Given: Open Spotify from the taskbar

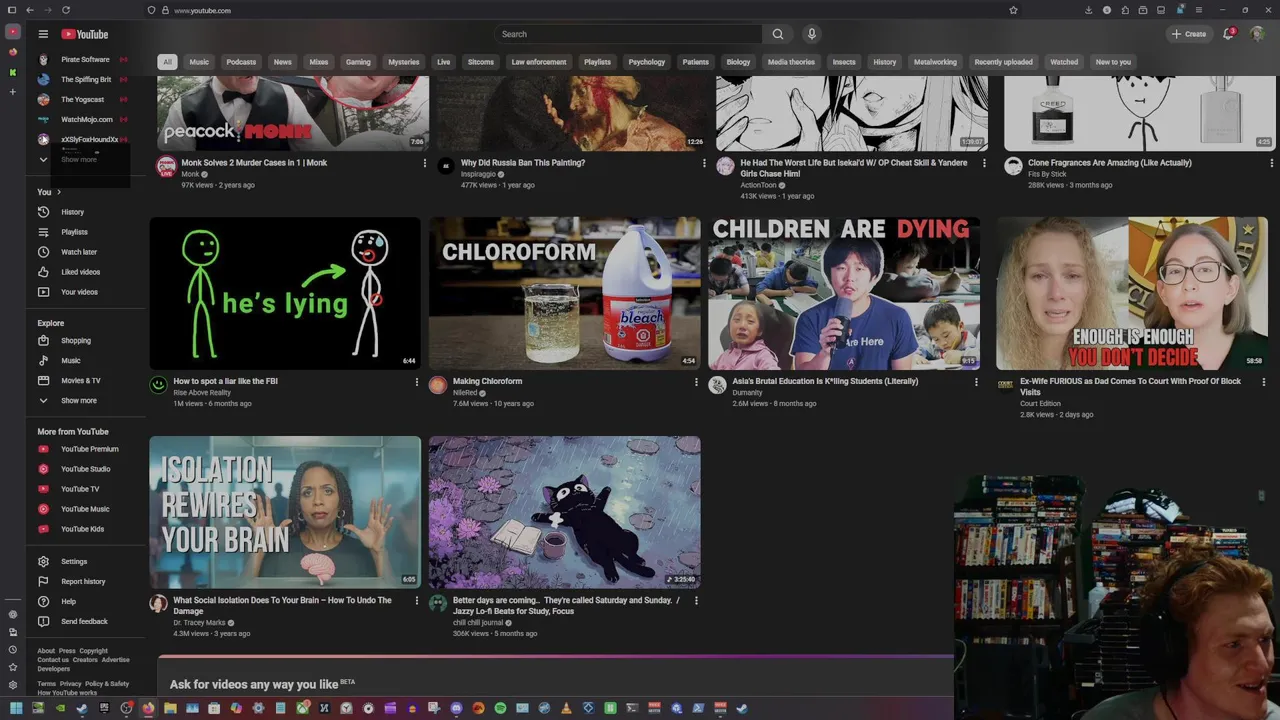Looking at the screenshot, I should 500,708.
